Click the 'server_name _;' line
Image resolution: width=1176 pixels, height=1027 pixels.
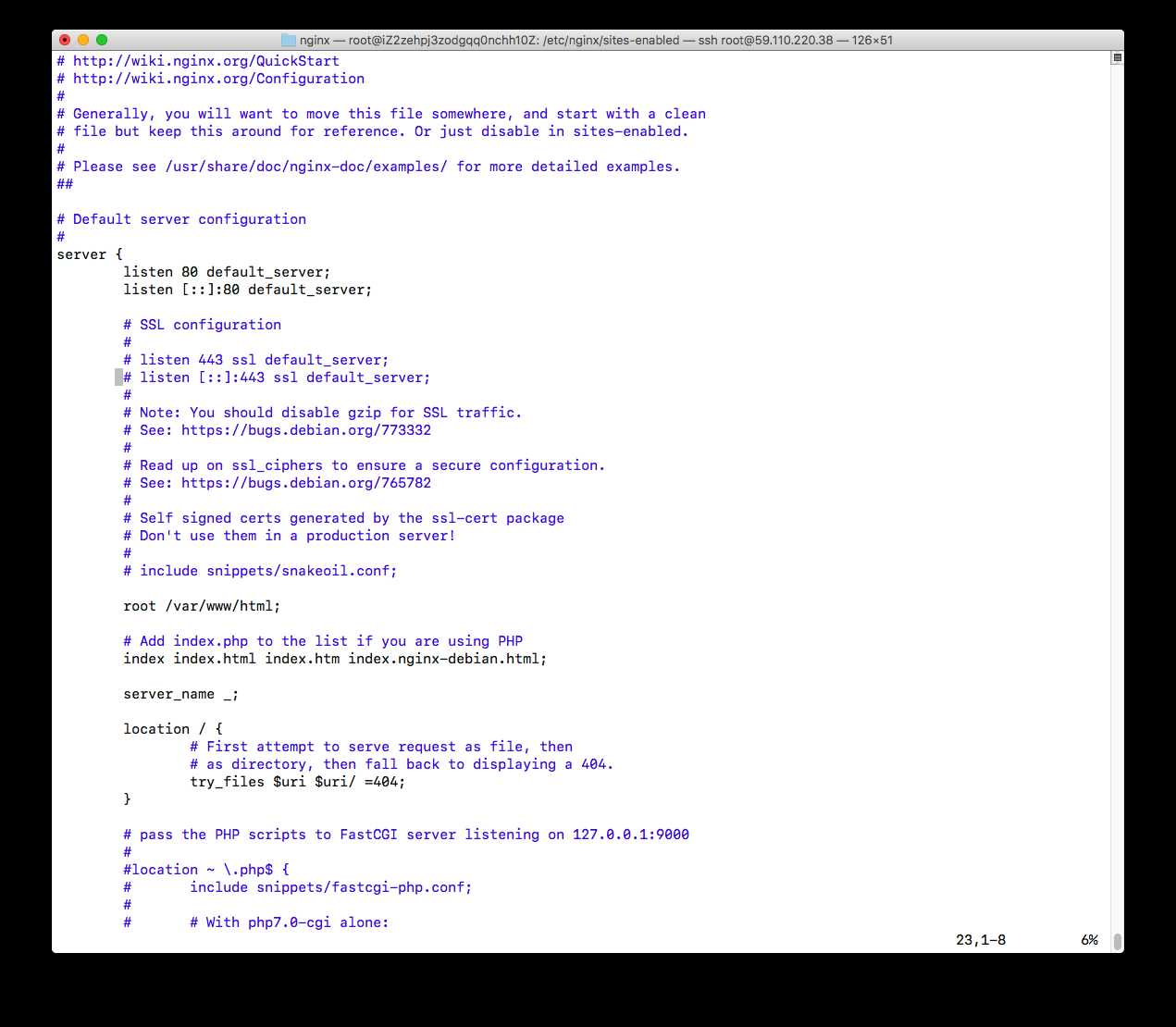tap(181, 694)
